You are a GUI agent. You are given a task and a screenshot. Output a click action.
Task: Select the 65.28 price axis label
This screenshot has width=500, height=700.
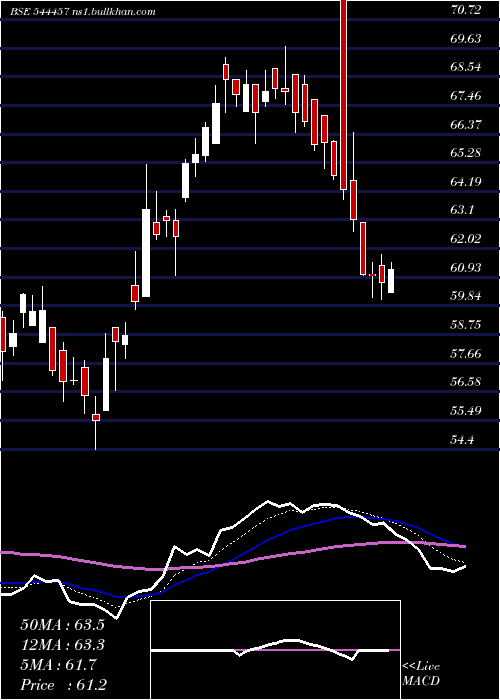(465, 153)
